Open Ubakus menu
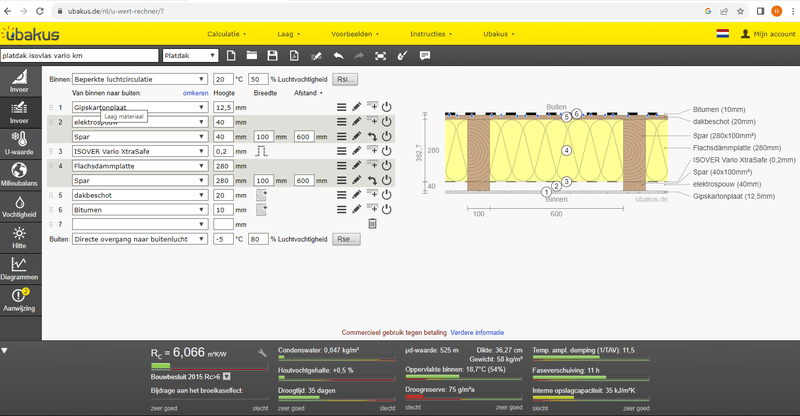 click(499, 34)
